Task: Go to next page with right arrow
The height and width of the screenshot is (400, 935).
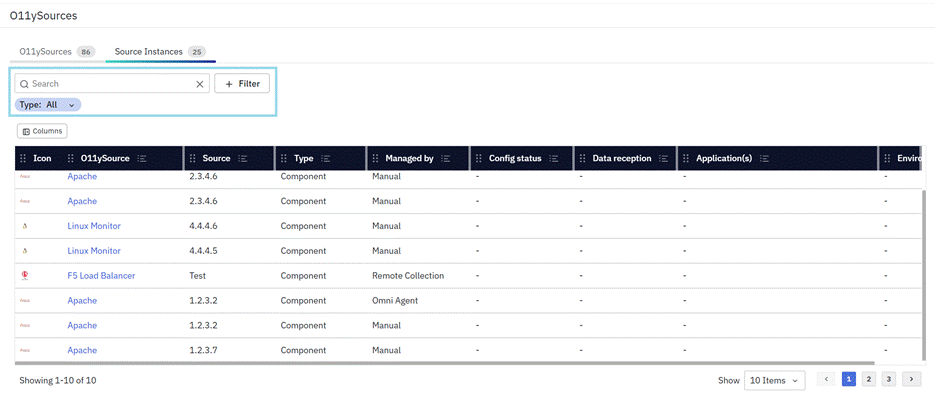Action: click(x=911, y=380)
